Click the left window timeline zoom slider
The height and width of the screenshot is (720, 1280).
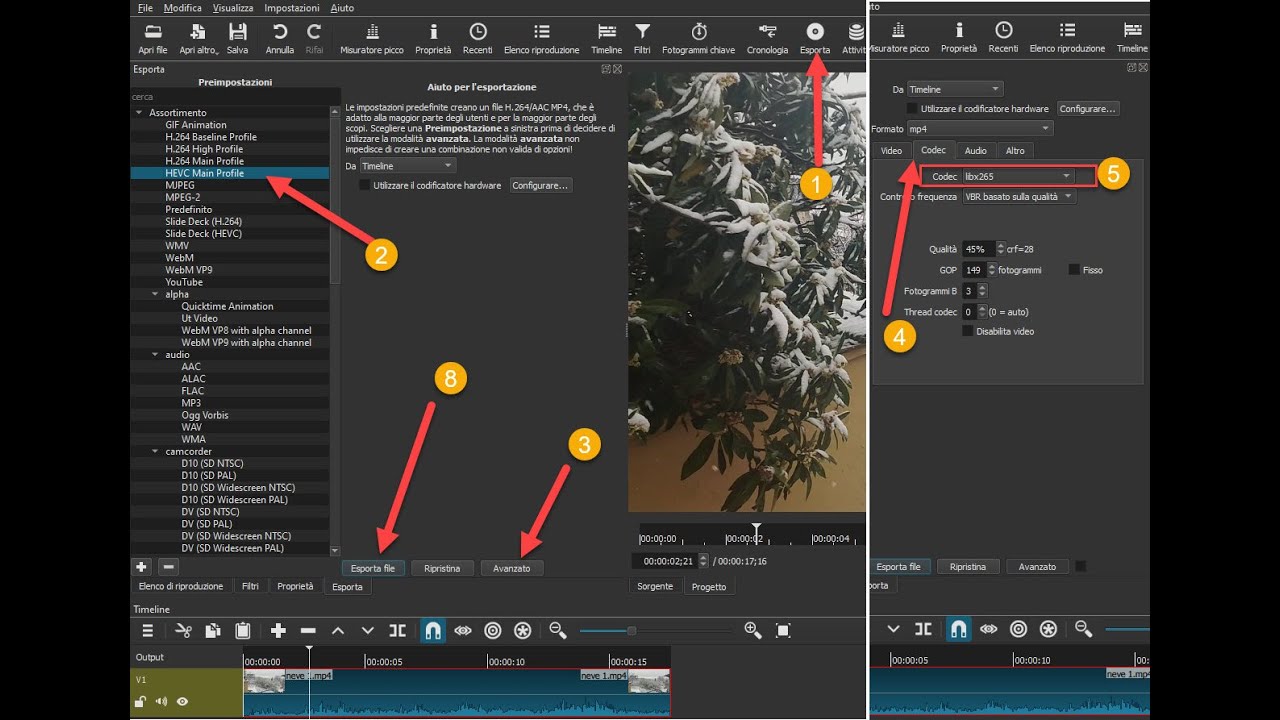pos(656,630)
